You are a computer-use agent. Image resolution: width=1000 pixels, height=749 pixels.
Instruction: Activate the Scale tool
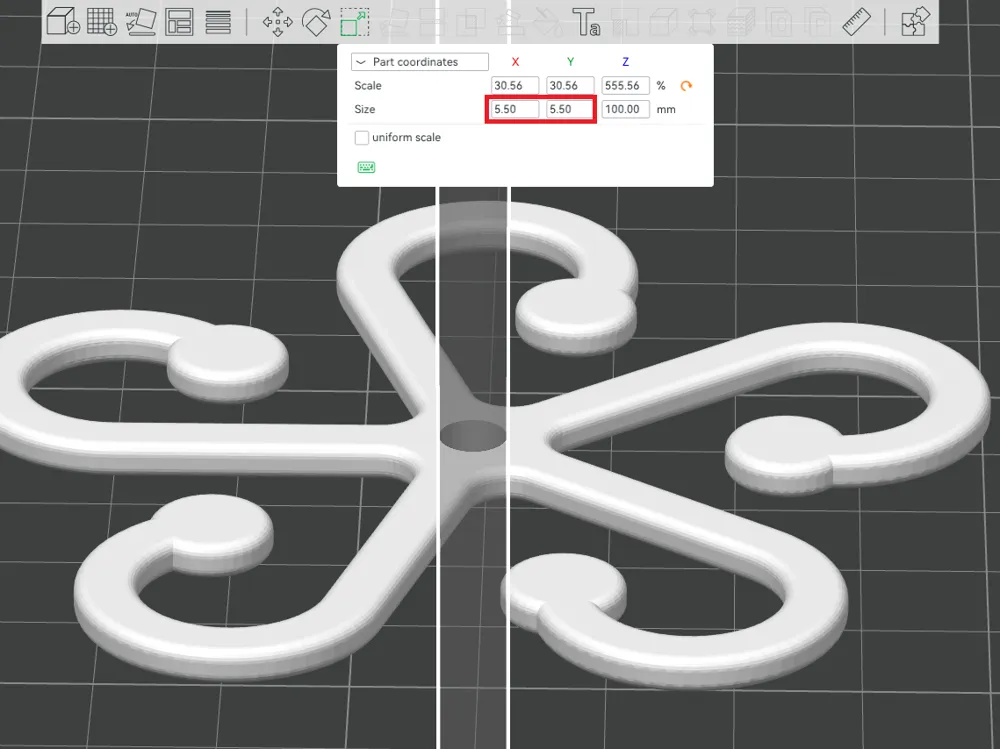pos(352,20)
